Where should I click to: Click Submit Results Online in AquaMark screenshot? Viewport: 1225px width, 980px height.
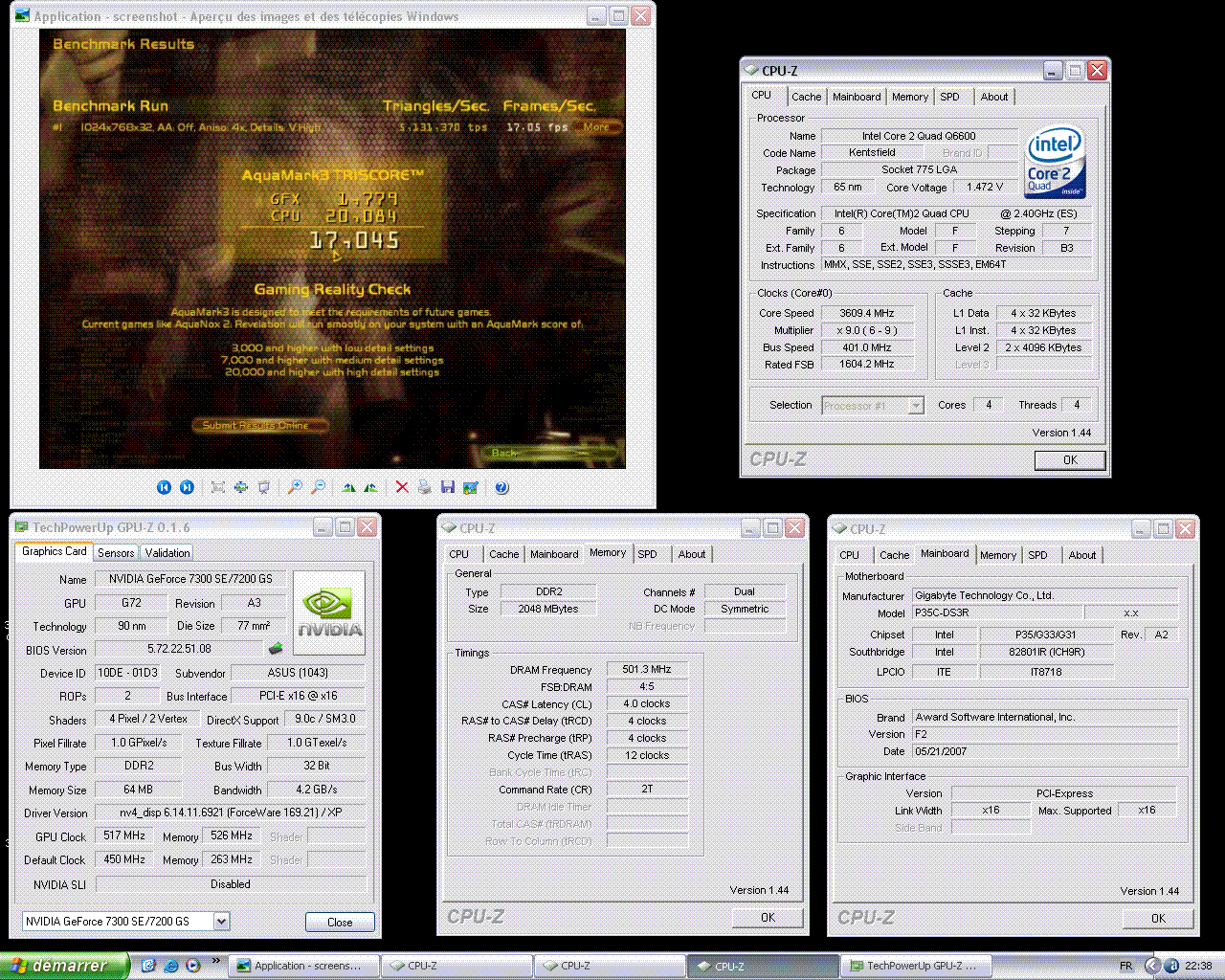click(x=258, y=425)
